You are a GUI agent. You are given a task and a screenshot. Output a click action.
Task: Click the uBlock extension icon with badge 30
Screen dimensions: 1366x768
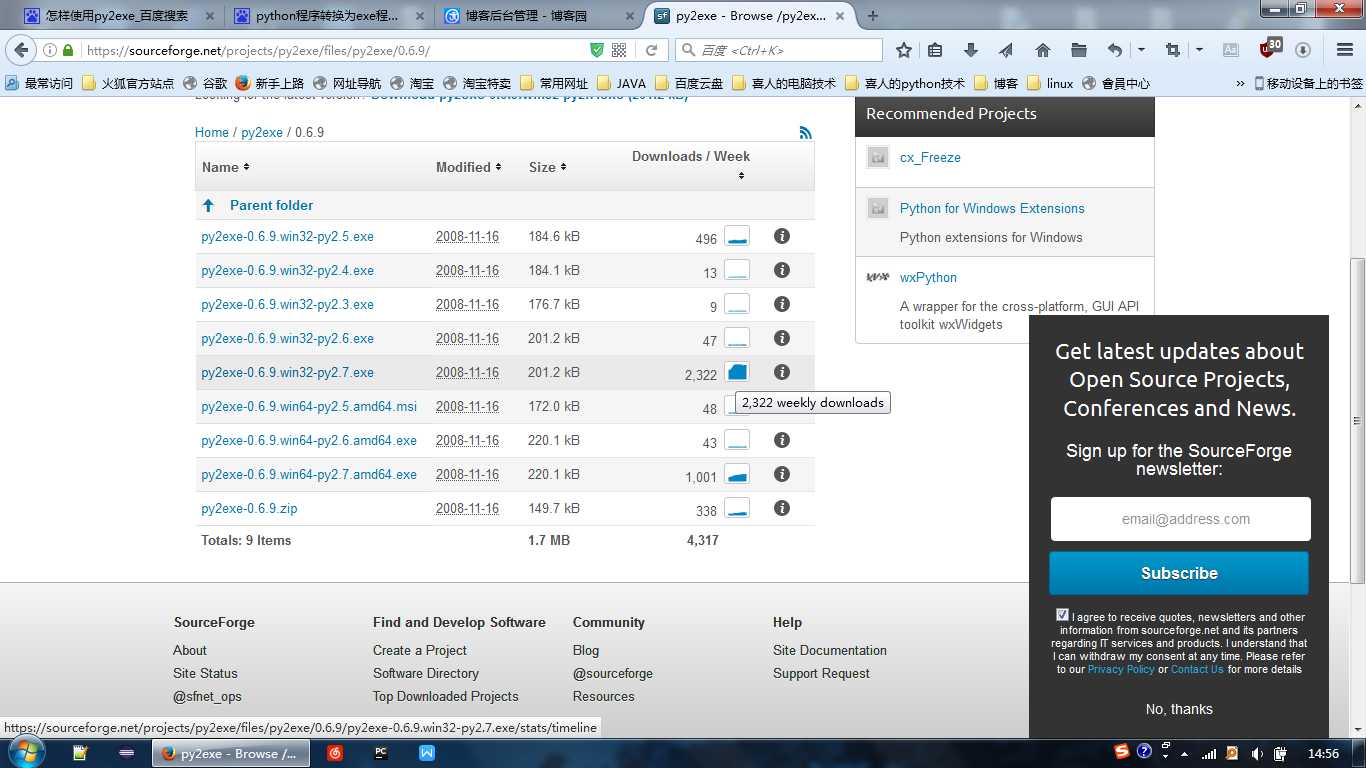1270,49
